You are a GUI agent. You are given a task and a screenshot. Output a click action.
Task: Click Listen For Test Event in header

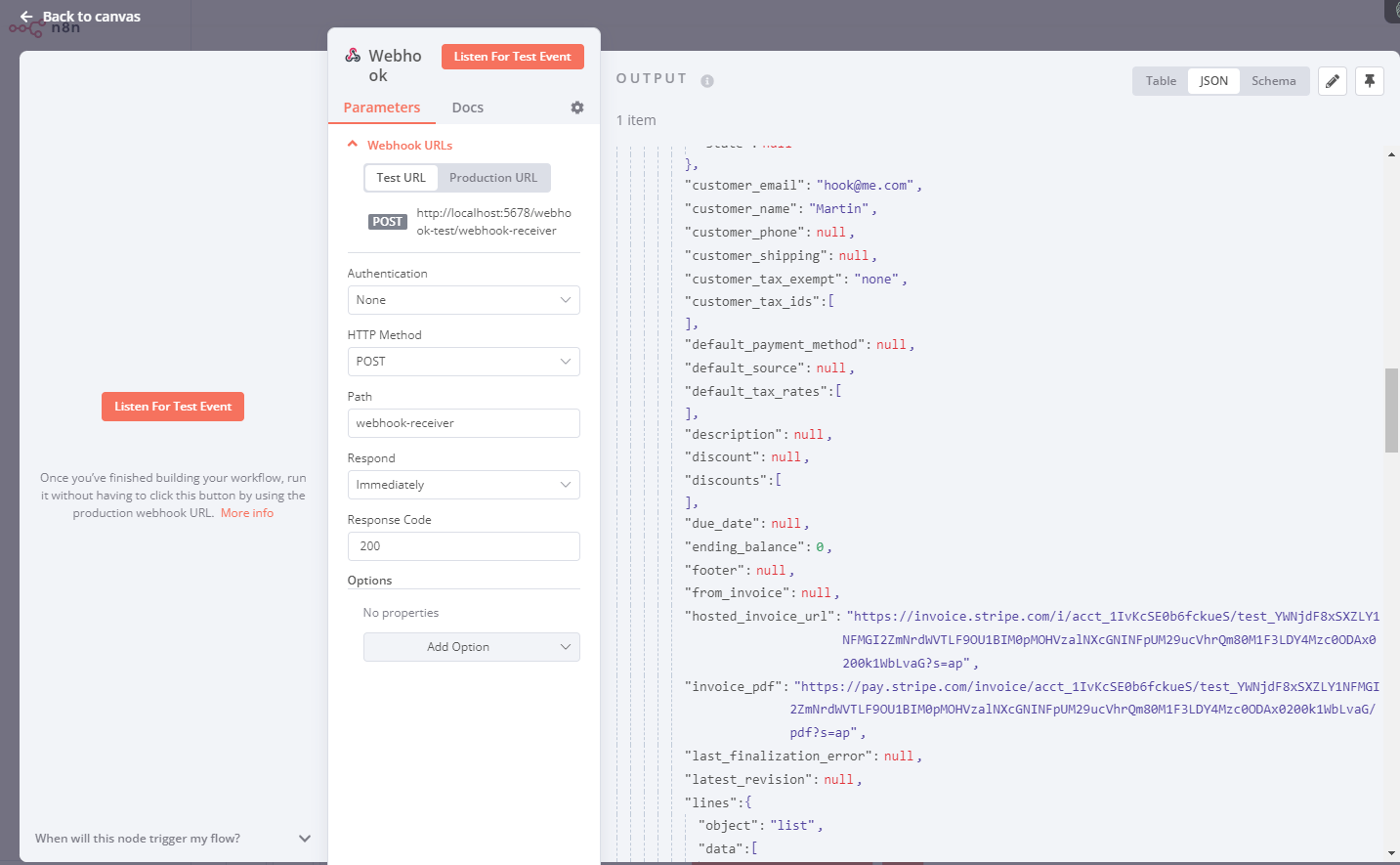512,57
